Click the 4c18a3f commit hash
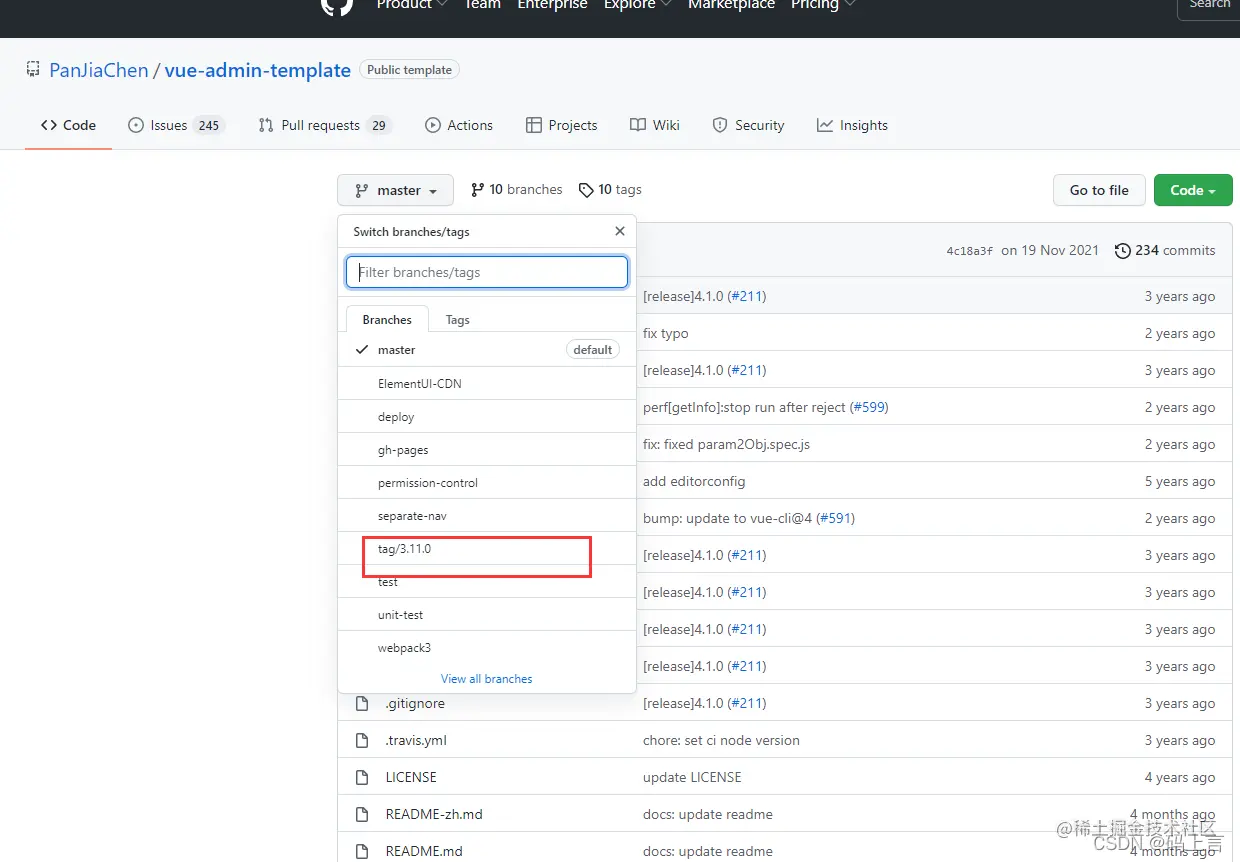Viewport: 1240px width, 862px height. 970,251
